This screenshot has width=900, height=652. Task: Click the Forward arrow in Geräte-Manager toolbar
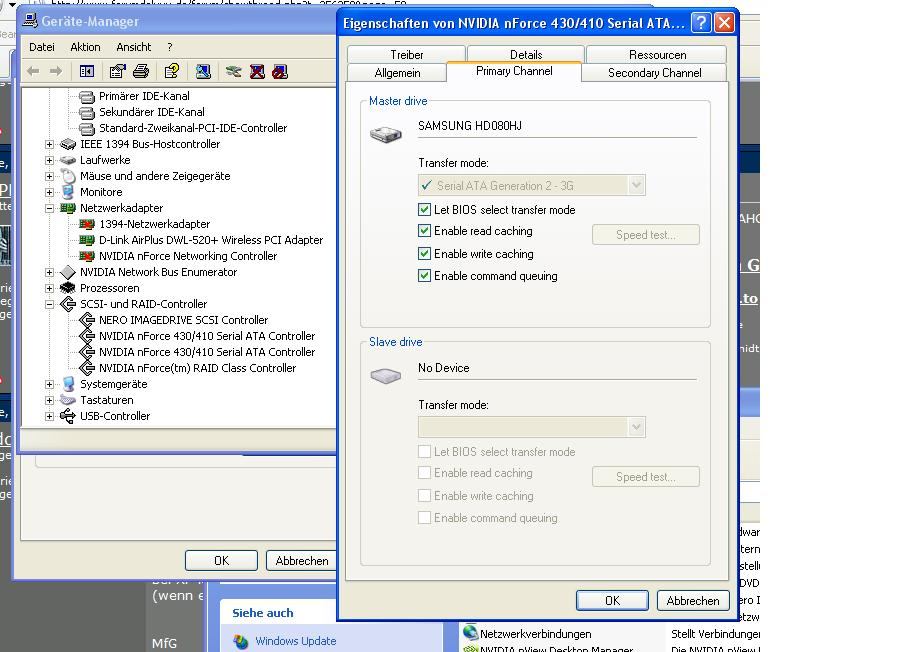point(56,71)
